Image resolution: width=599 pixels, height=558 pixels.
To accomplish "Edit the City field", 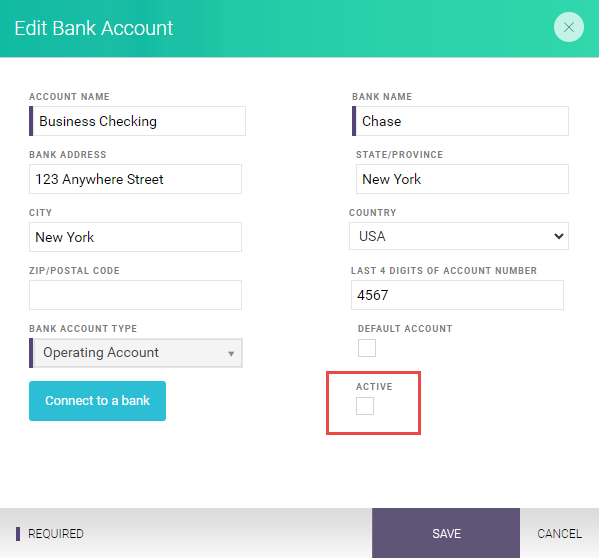I will (135, 237).
